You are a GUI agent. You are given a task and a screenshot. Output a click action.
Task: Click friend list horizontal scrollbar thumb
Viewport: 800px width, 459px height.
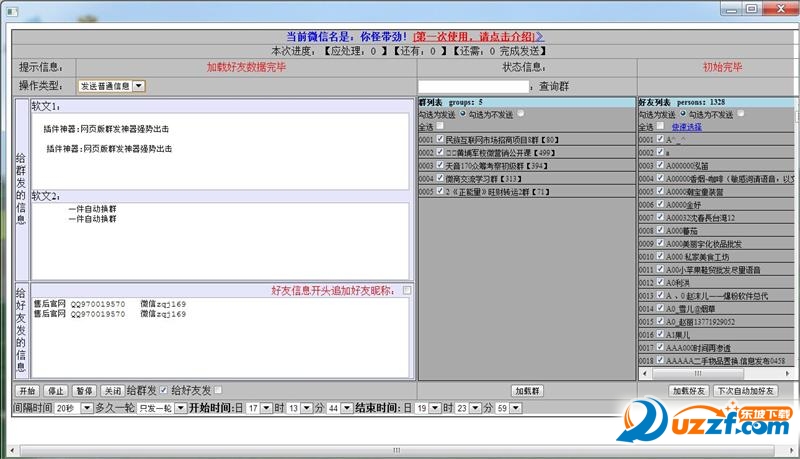click(x=697, y=374)
